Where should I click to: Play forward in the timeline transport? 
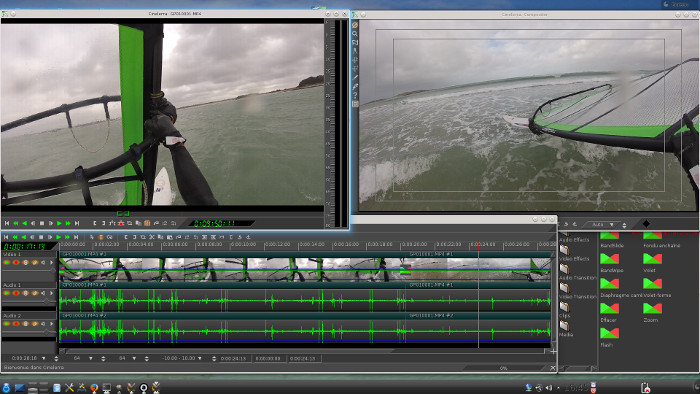point(58,237)
